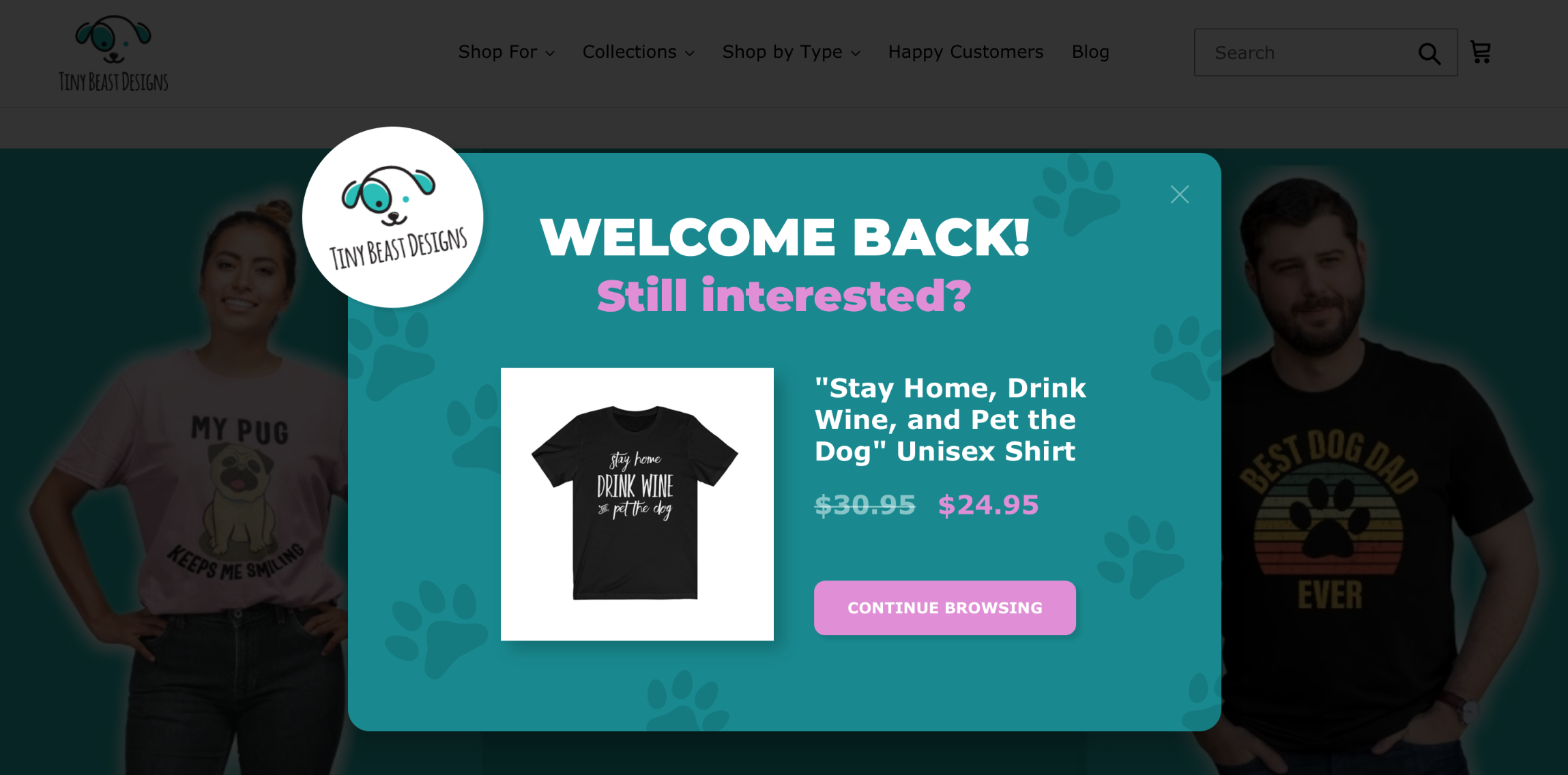The width and height of the screenshot is (1568, 775).
Task: Click the round popup dog logo
Action: pyautogui.click(x=393, y=217)
